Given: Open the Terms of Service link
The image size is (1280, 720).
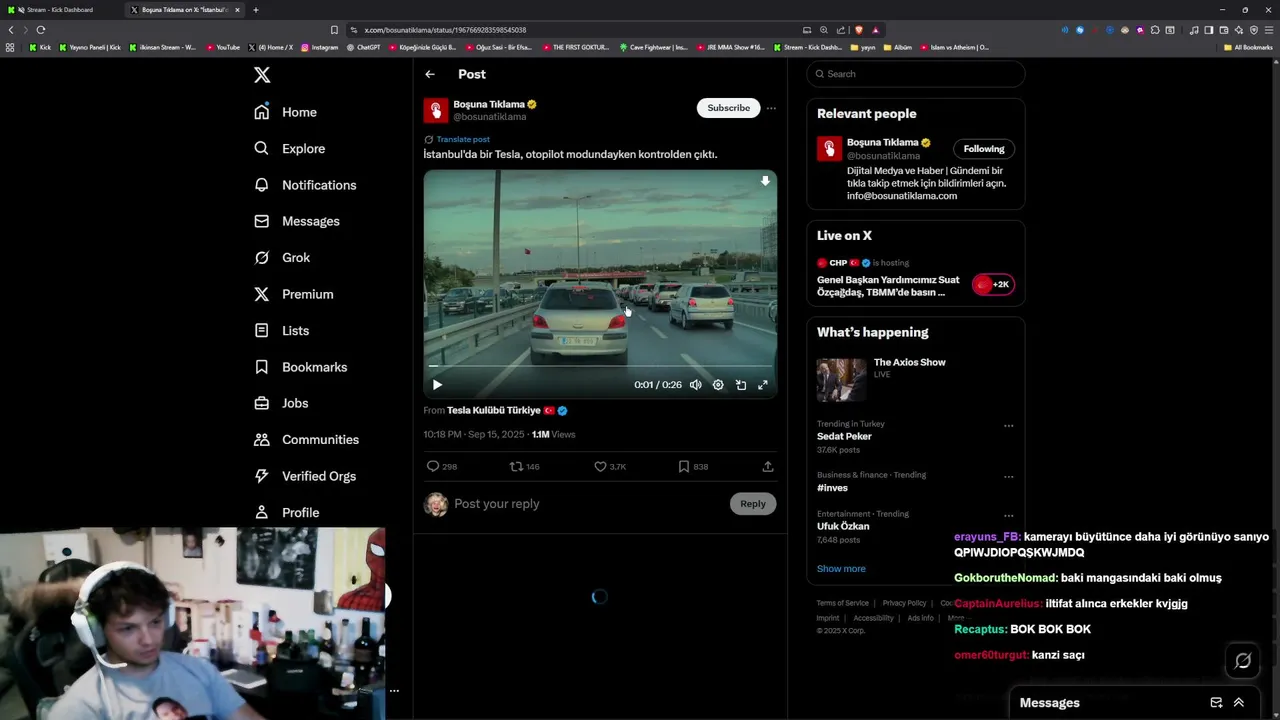Looking at the screenshot, I should pyautogui.click(x=842, y=603).
